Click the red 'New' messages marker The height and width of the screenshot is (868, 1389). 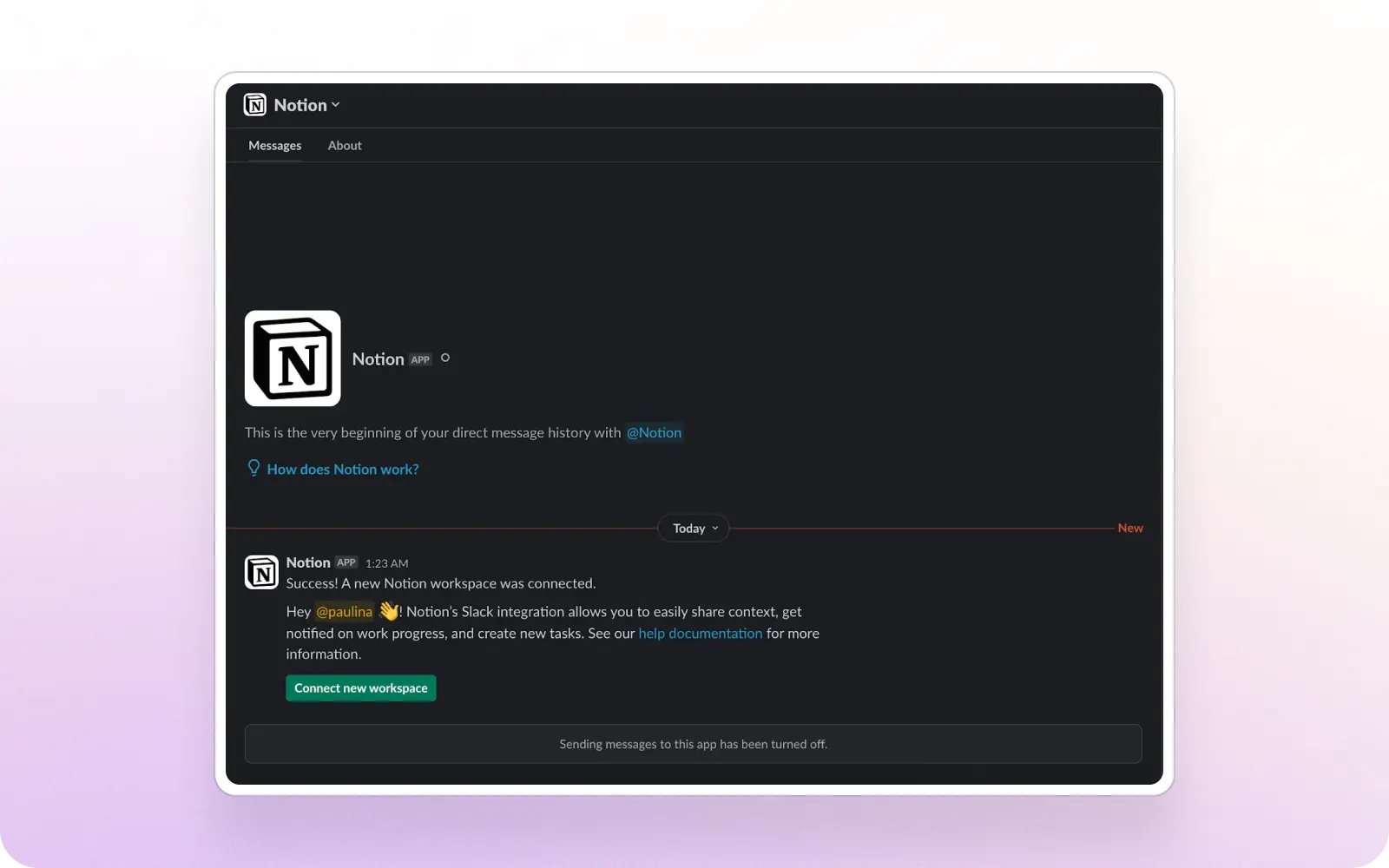(x=1129, y=528)
